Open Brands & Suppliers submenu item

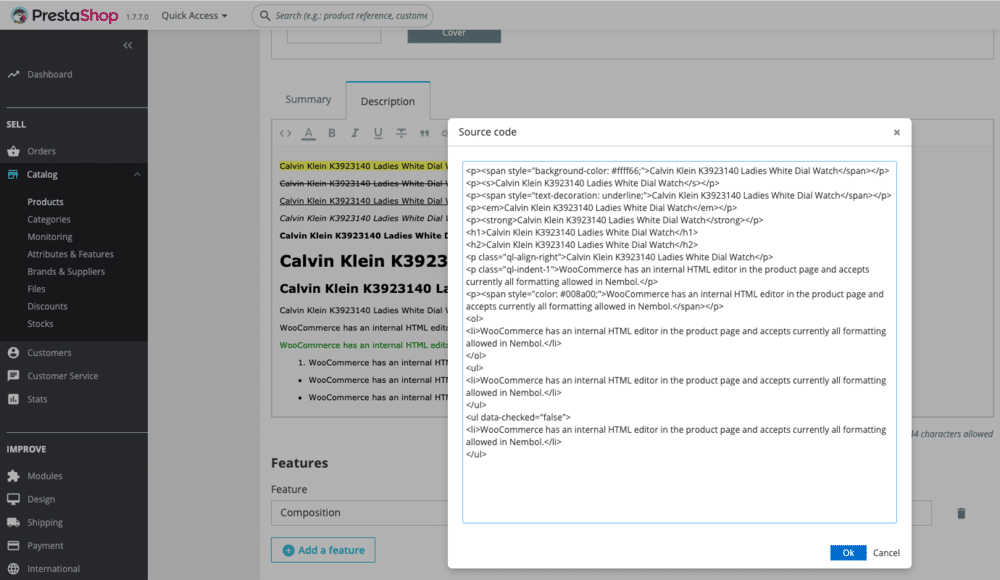pos(66,271)
